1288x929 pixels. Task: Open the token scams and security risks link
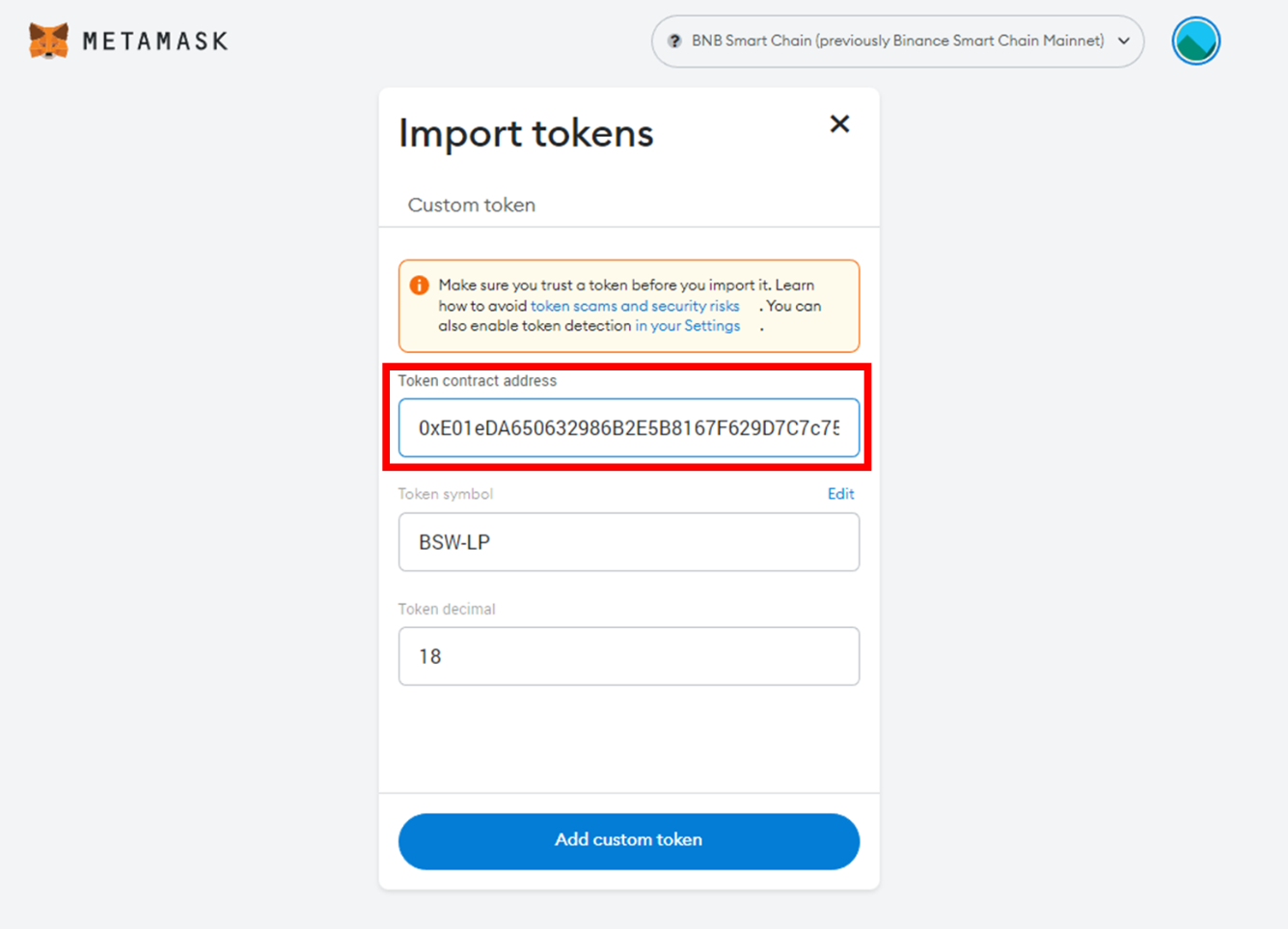tap(635, 306)
